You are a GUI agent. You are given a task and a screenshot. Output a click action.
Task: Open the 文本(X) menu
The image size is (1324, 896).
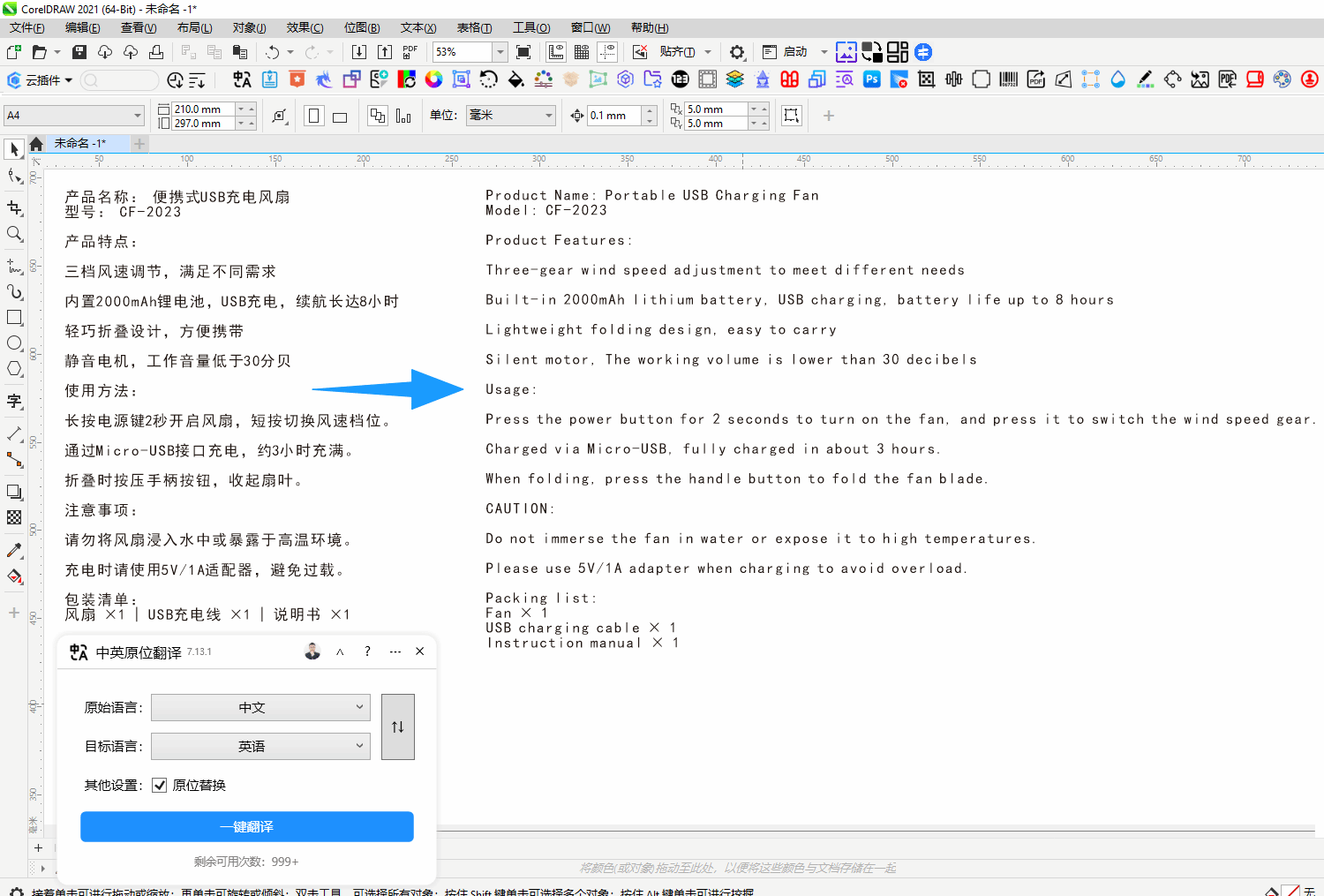[418, 28]
